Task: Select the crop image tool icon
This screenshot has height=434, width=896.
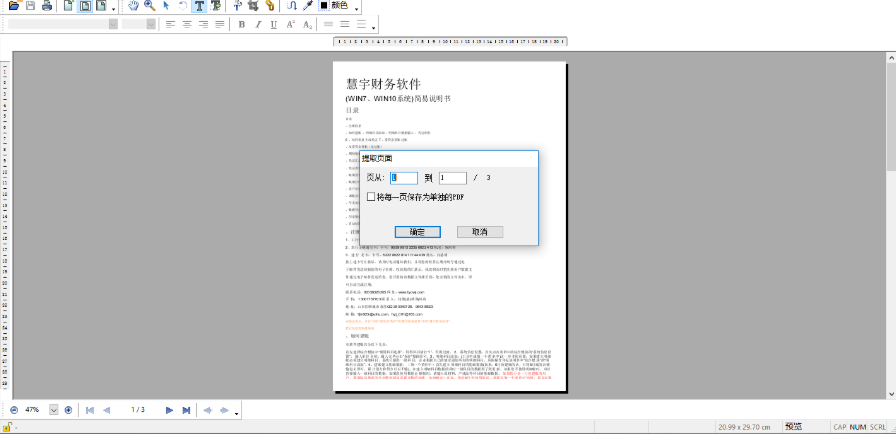Action: [x=254, y=6]
